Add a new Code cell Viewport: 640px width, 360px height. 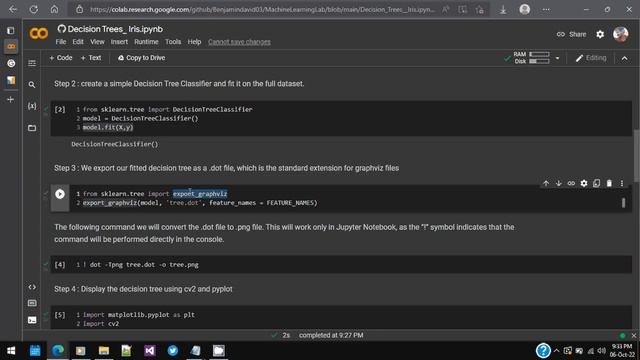point(61,58)
